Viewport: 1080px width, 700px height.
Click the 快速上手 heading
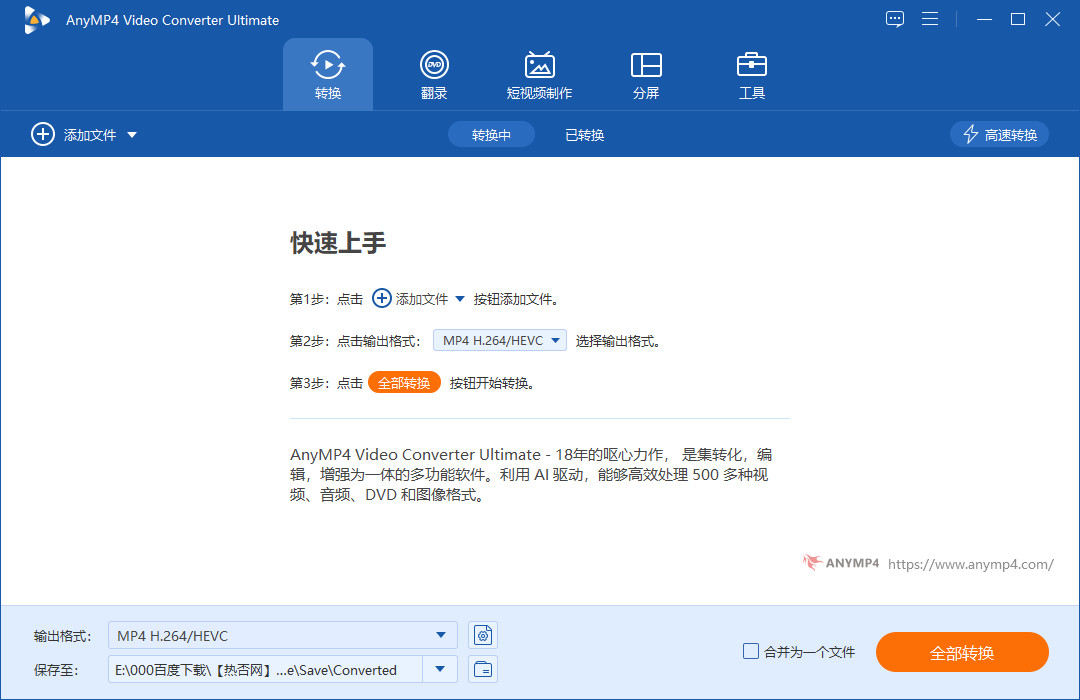(338, 243)
